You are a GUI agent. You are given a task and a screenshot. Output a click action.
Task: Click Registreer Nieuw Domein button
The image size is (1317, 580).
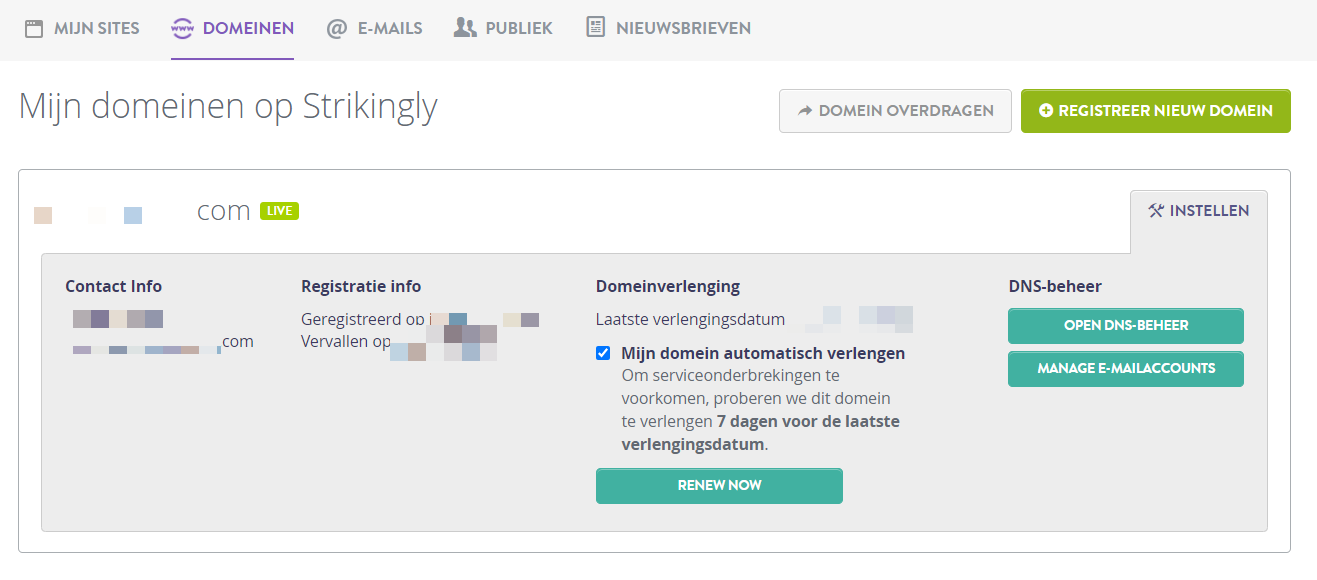[x=1155, y=111]
